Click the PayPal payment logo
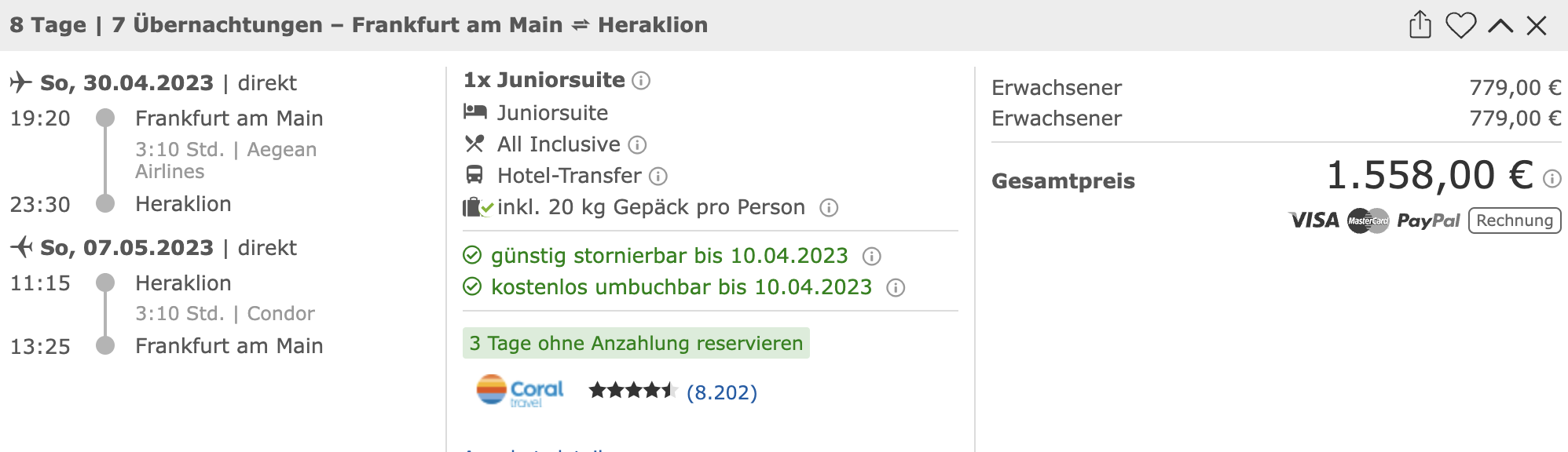The image size is (1568, 452). 1428,221
